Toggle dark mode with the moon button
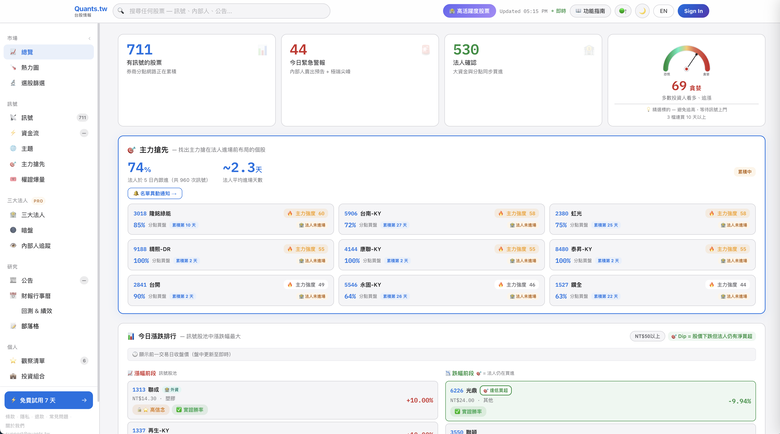Viewport: 780px width, 434px height. tap(642, 11)
